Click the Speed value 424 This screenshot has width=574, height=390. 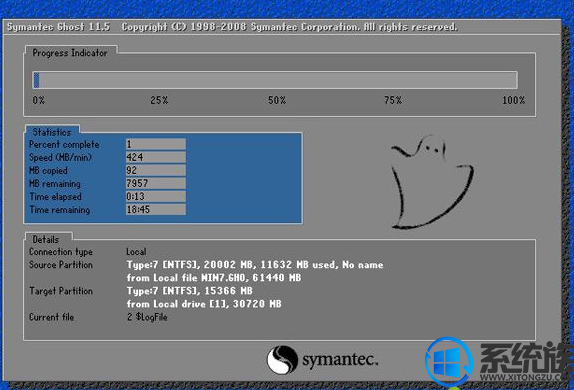tap(156, 157)
